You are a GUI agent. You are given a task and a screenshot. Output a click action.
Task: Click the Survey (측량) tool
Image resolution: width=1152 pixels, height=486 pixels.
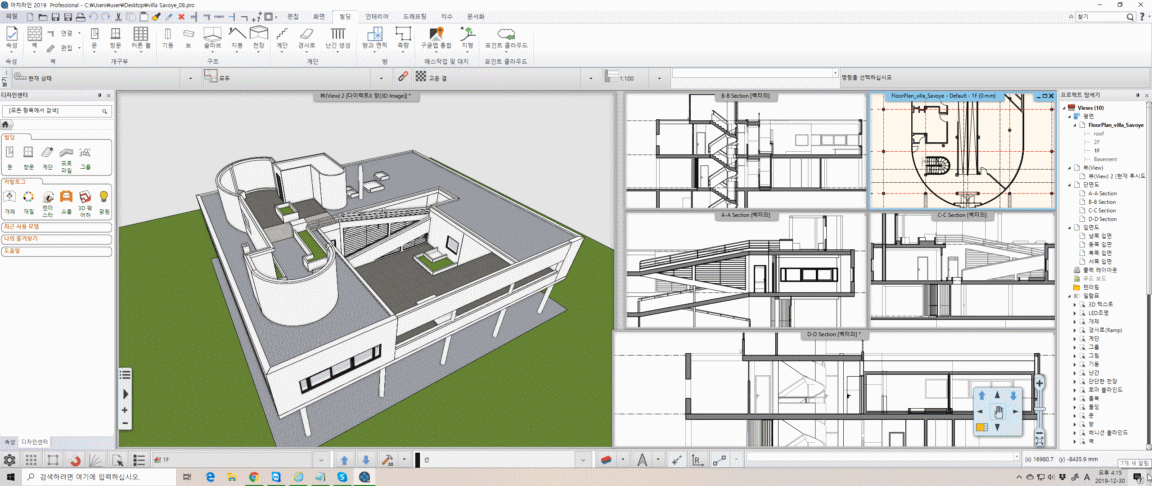pos(403,37)
